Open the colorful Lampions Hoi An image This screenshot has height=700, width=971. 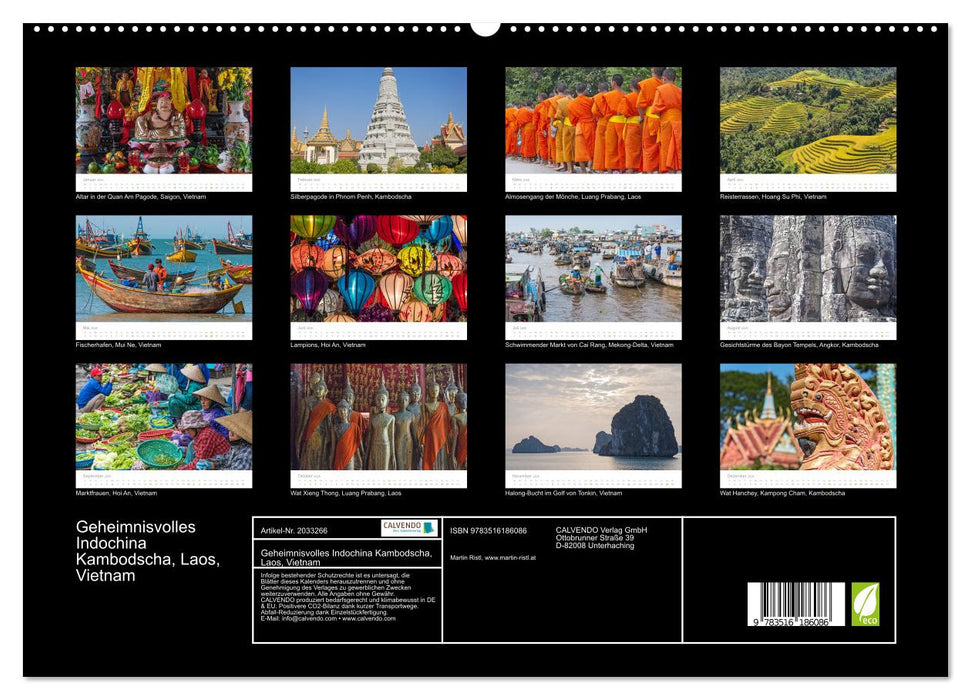tap(378, 268)
